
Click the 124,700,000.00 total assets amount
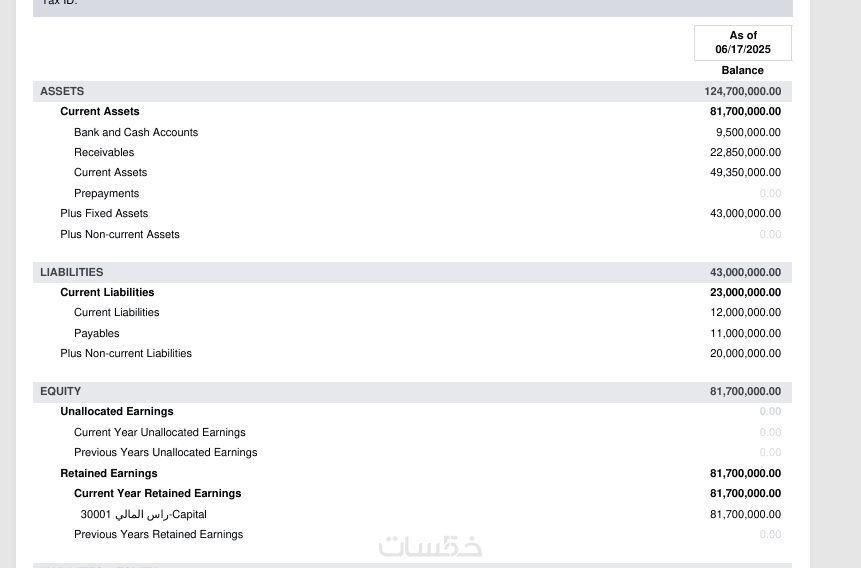coord(742,91)
